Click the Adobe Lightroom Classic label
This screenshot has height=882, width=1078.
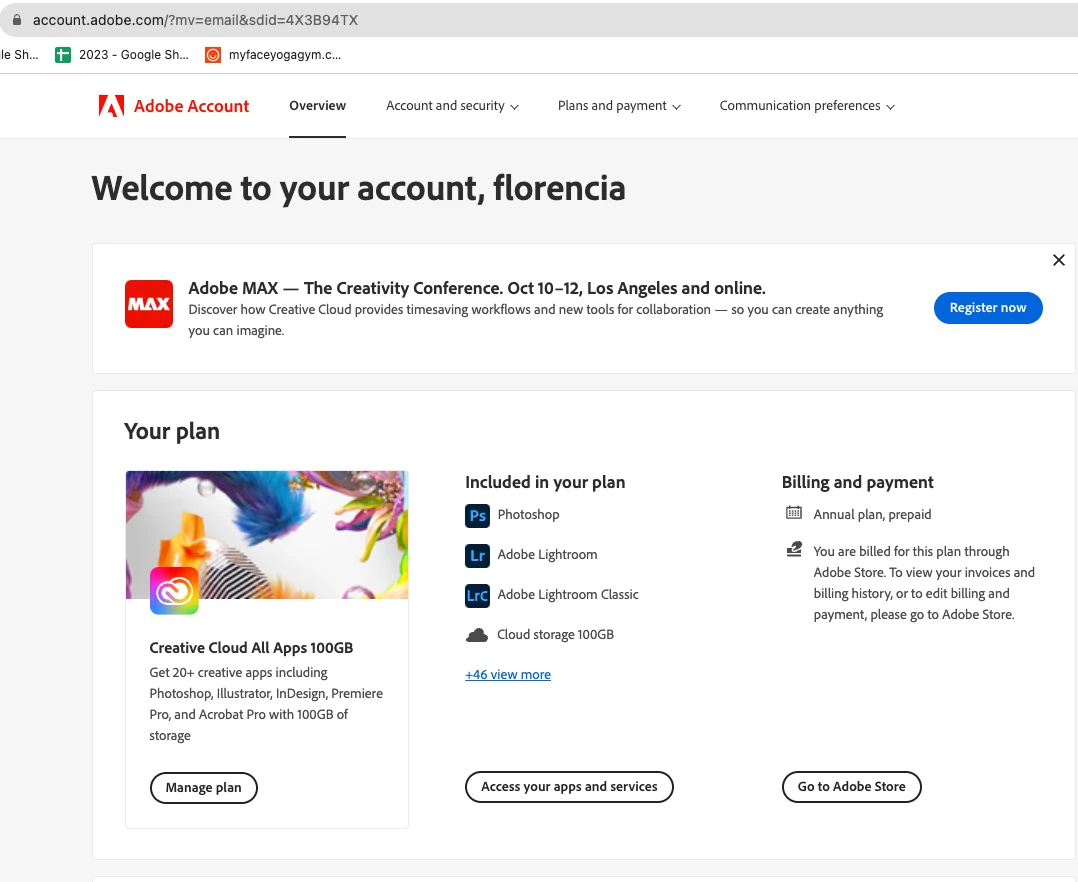pos(568,595)
